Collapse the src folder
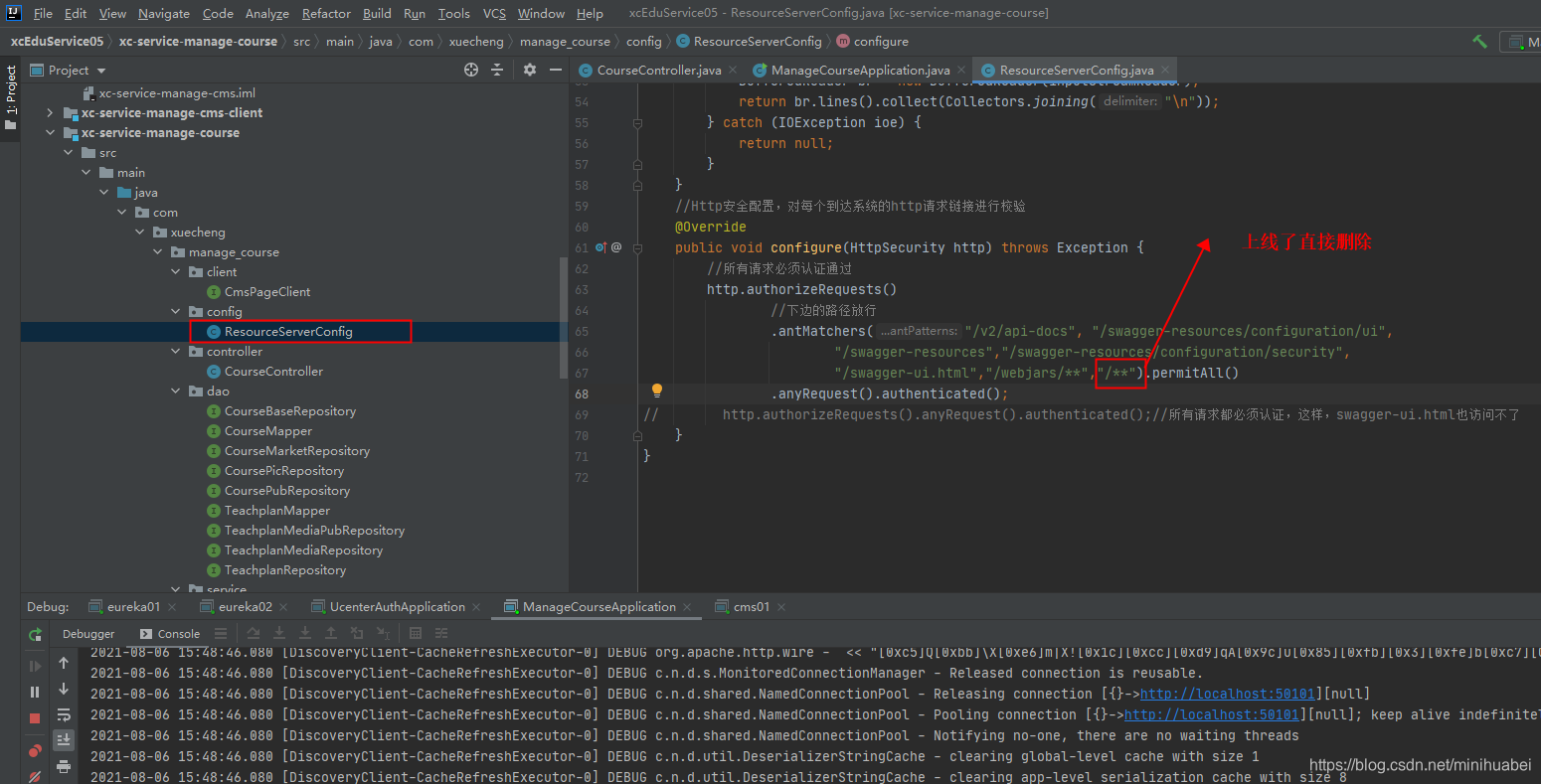Screen dimensions: 1541x784 68,153
